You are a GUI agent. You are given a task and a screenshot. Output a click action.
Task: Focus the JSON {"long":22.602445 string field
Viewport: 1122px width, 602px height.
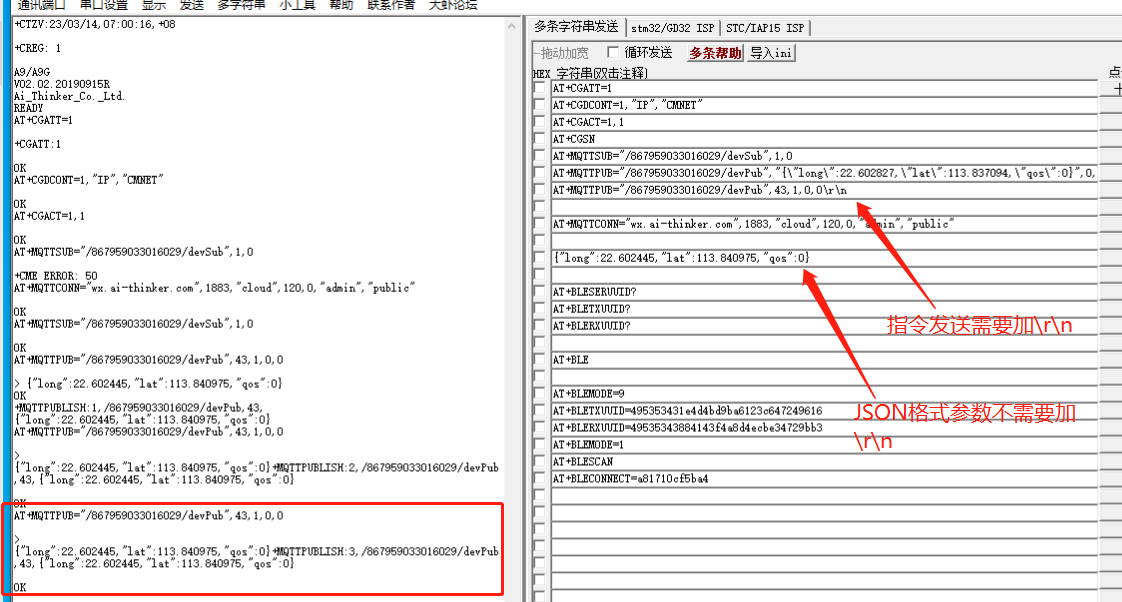[824, 258]
